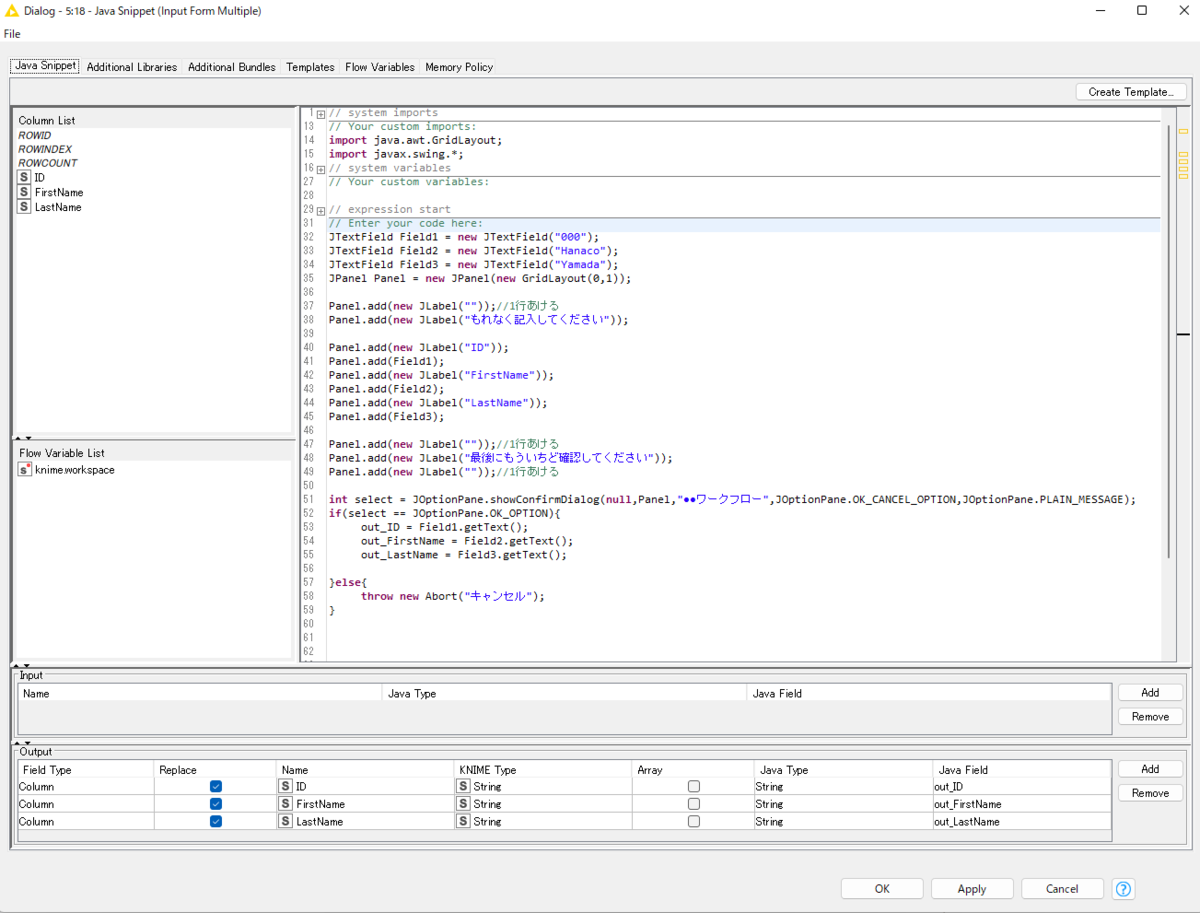Select the ID string column icon

pos(23,177)
